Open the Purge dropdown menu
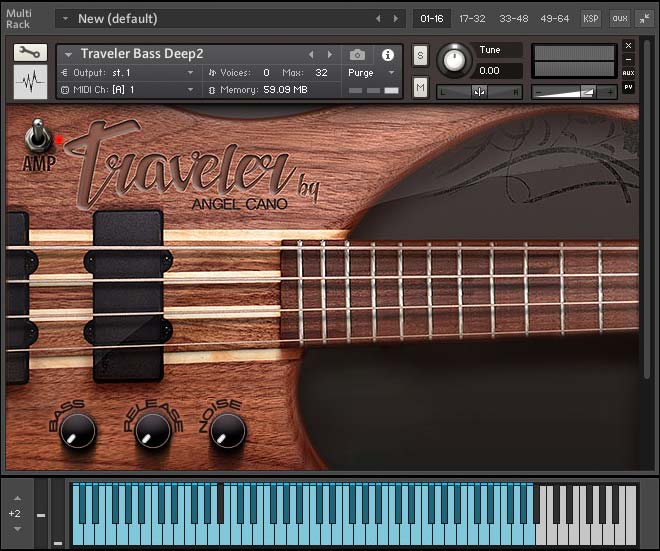This screenshot has width=660, height=551. [x=372, y=73]
